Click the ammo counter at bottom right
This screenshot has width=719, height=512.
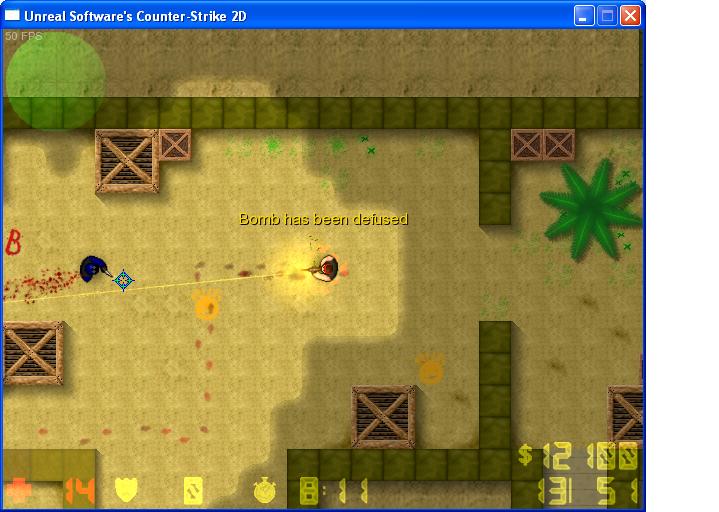[x=588, y=491]
